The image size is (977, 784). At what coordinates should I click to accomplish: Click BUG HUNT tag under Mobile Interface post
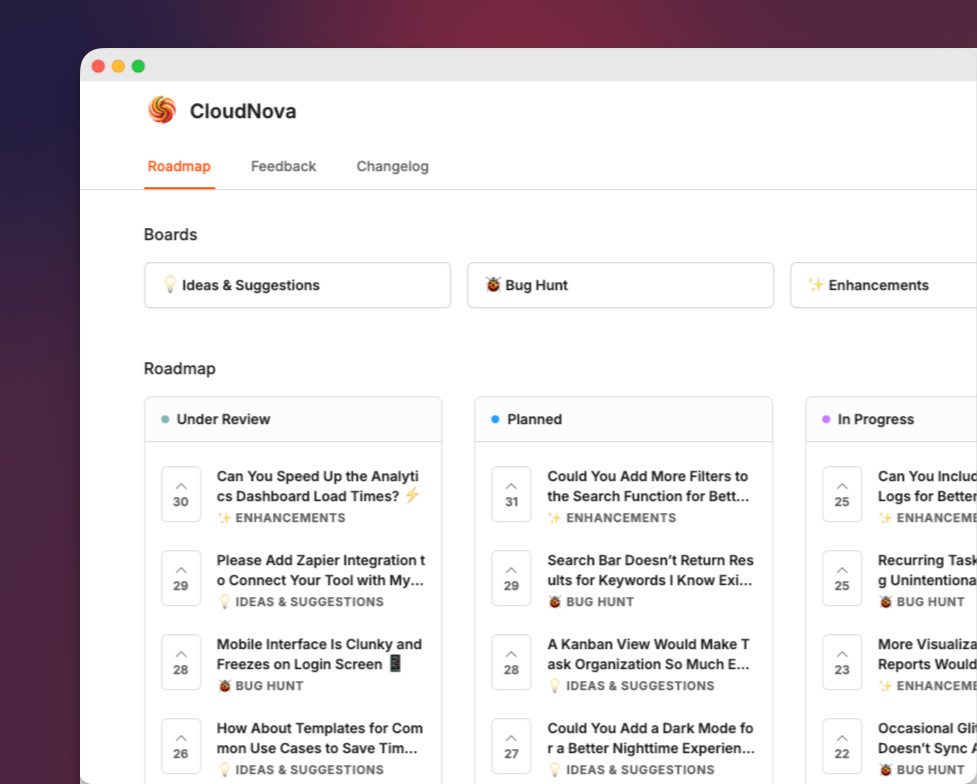coord(260,686)
